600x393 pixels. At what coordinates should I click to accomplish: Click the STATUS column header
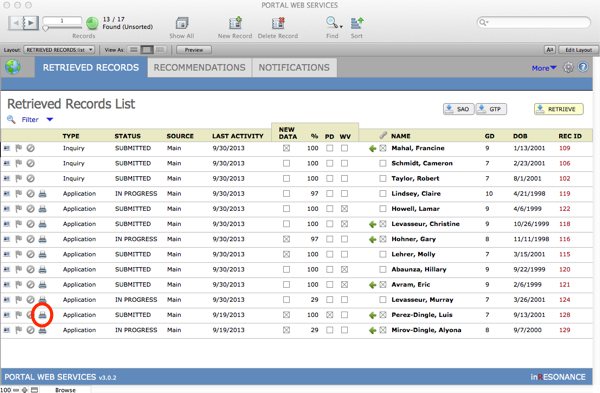(127, 136)
